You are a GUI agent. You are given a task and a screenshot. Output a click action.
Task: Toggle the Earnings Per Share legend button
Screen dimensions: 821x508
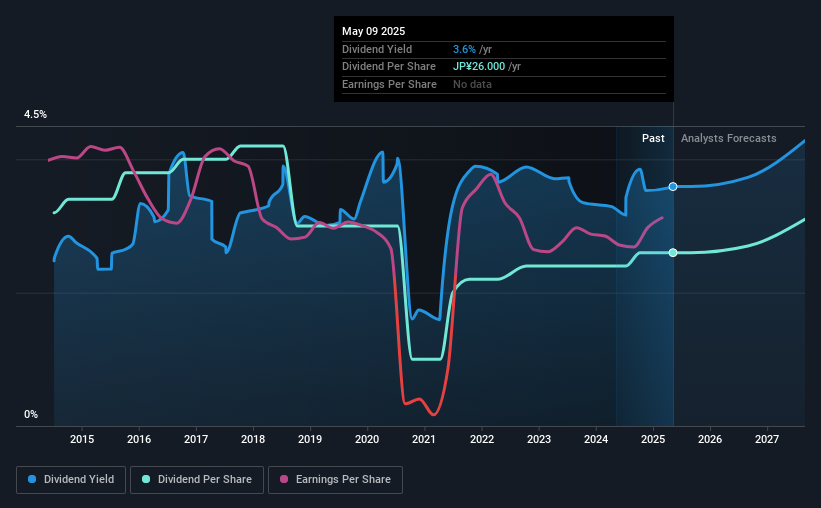click(x=336, y=480)
